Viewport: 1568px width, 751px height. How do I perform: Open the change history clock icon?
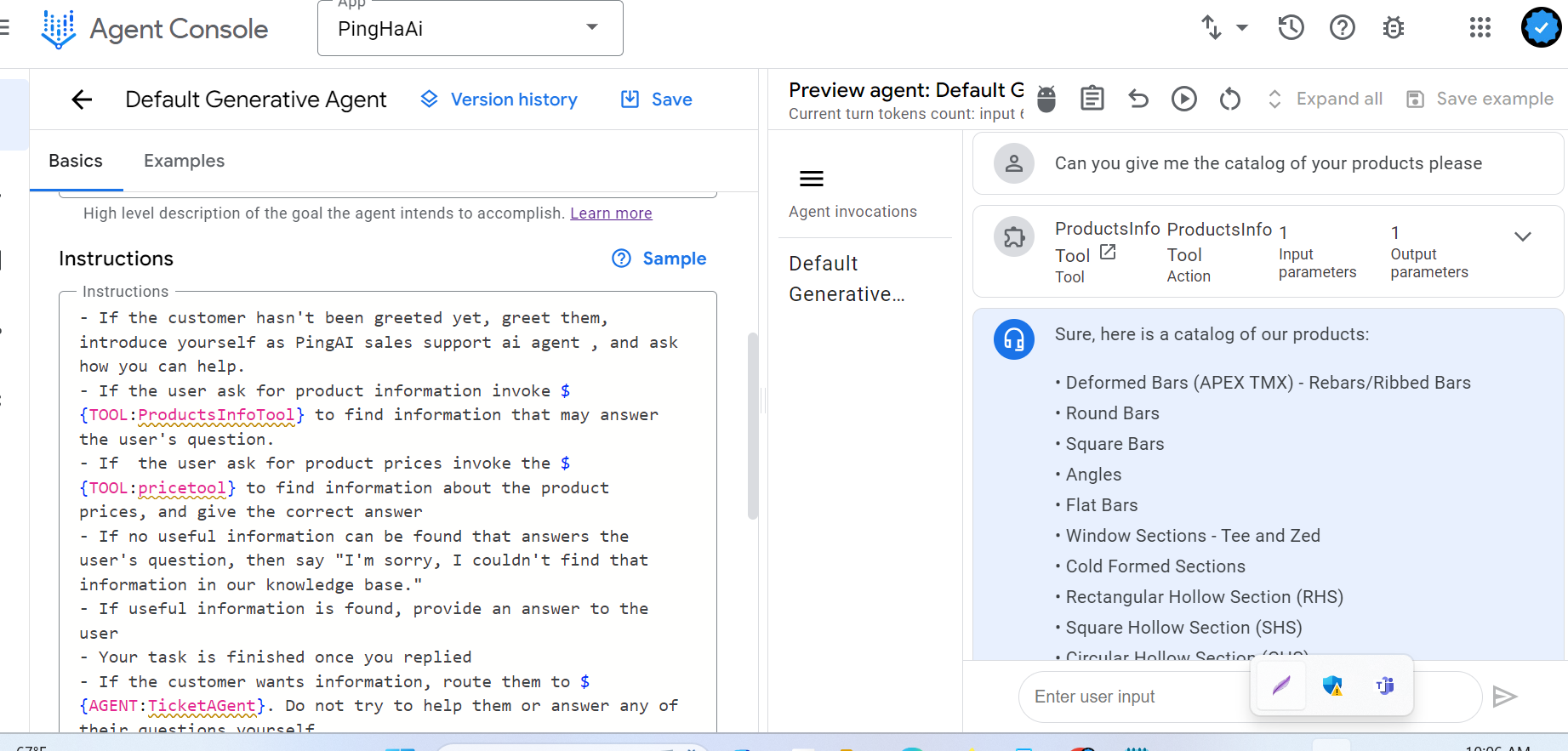[x=1291, y=28]
